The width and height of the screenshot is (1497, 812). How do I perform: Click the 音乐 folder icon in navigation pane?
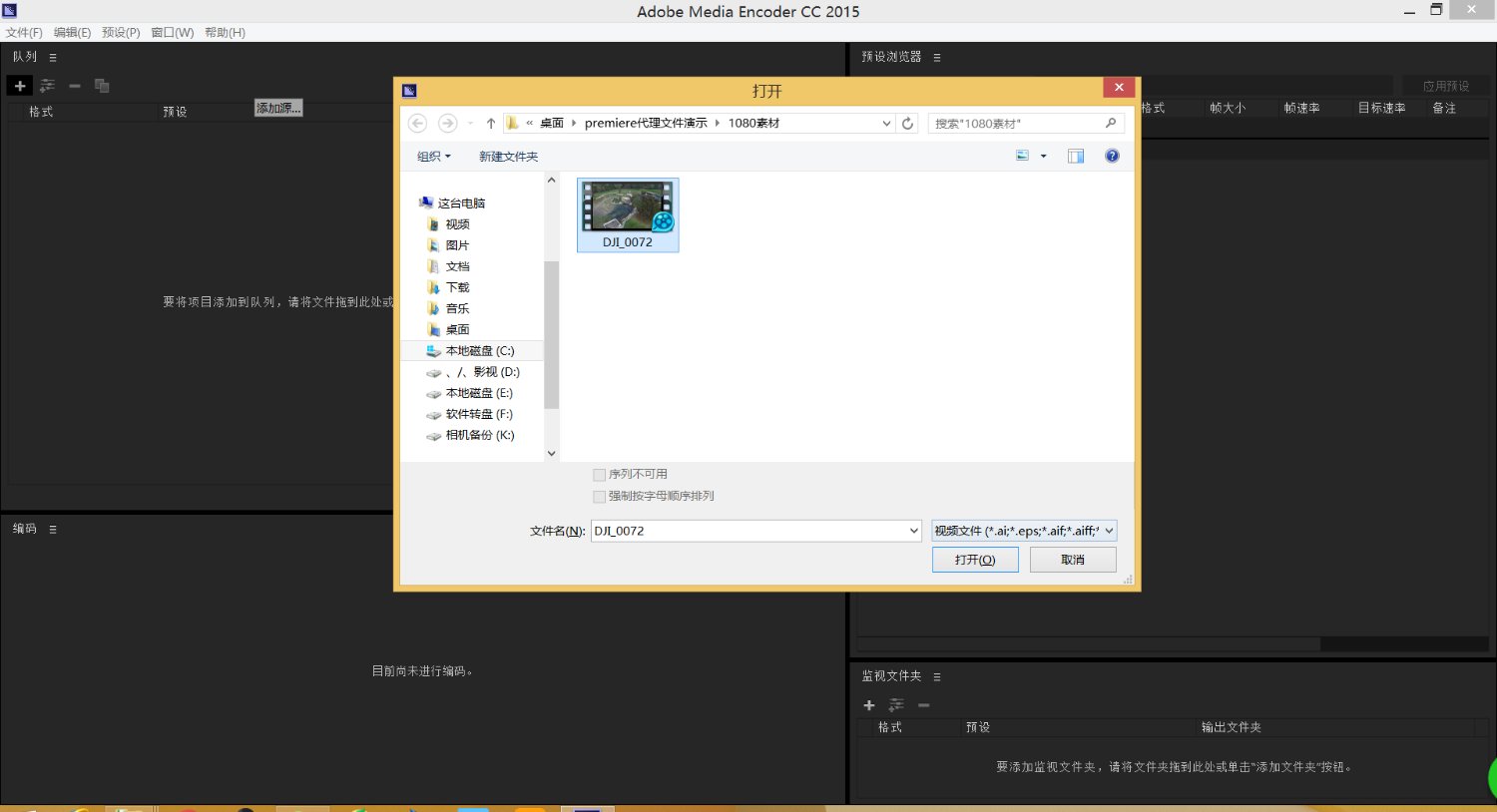pos(433,309)
